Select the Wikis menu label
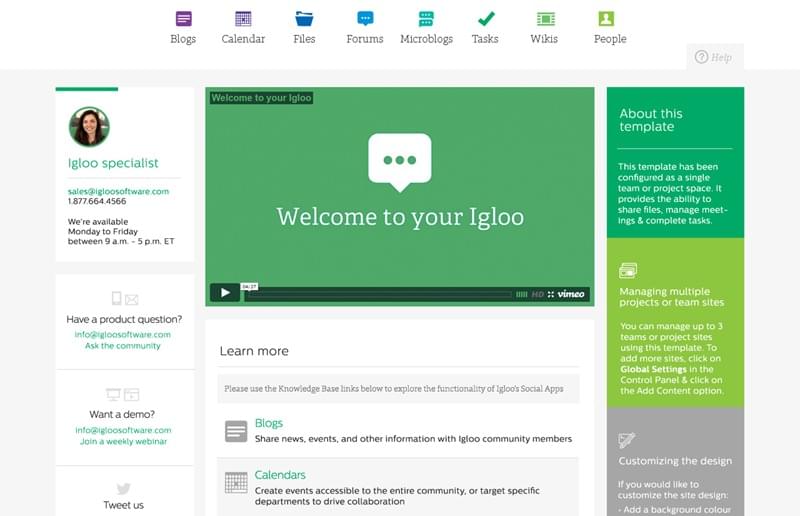Viewport: 800px width, 516px height. (544, 39)
